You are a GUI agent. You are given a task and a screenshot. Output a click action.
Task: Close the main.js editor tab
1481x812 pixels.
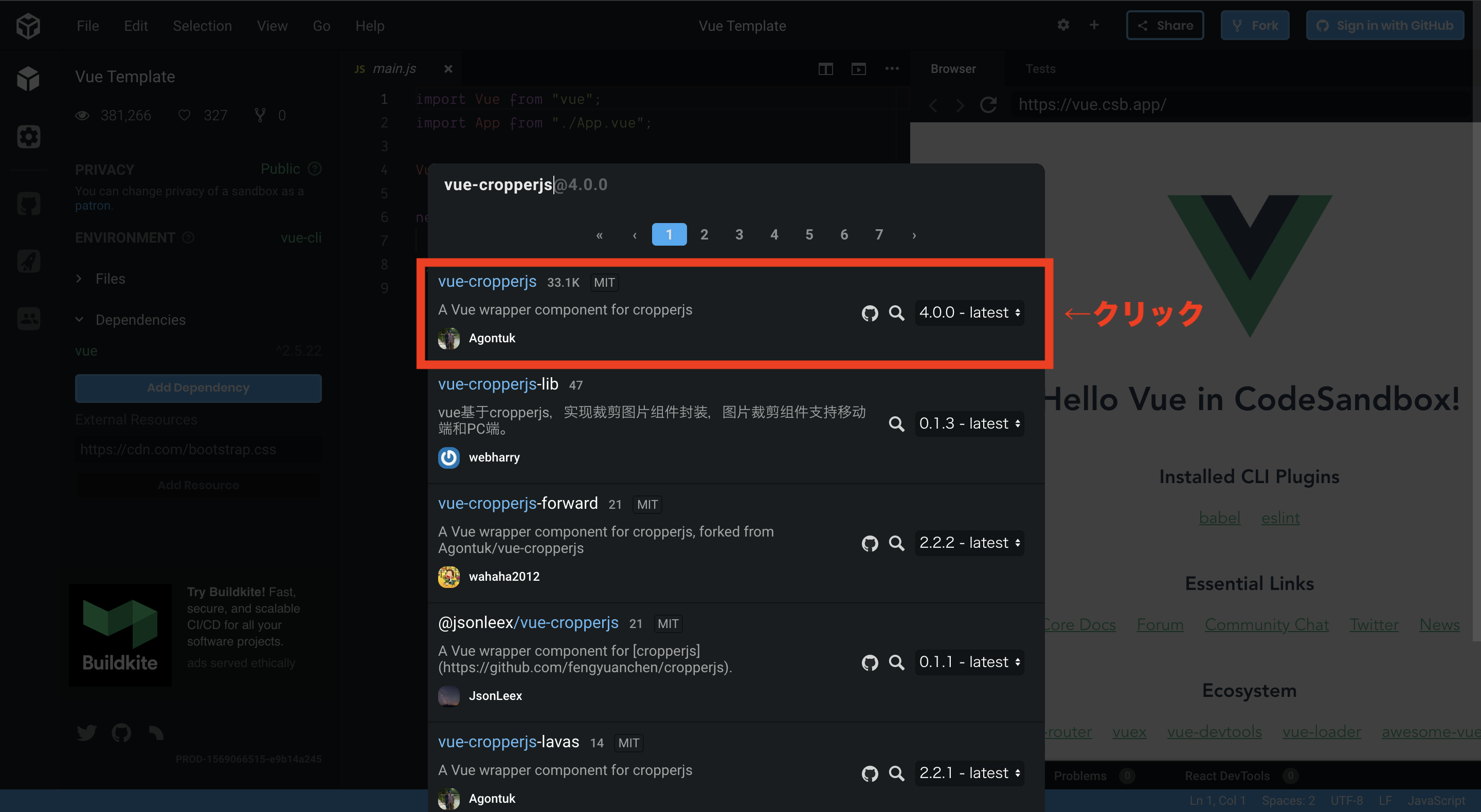pyautogui.click(x=448, y=68)
